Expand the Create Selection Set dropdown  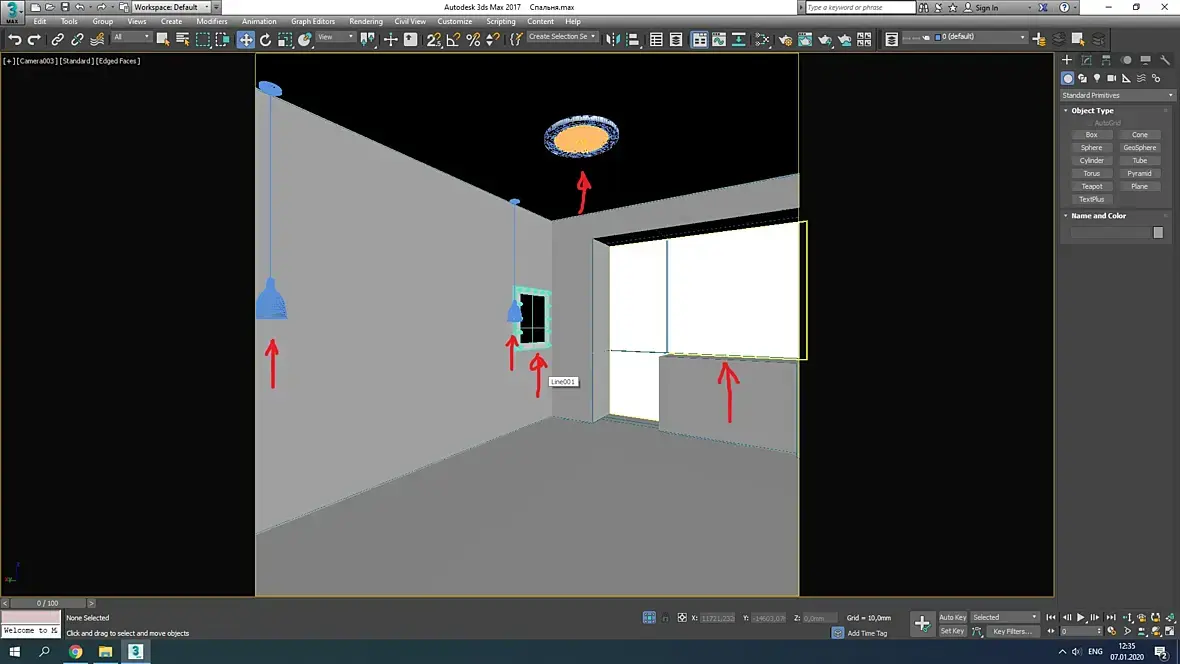click(561, 36)
